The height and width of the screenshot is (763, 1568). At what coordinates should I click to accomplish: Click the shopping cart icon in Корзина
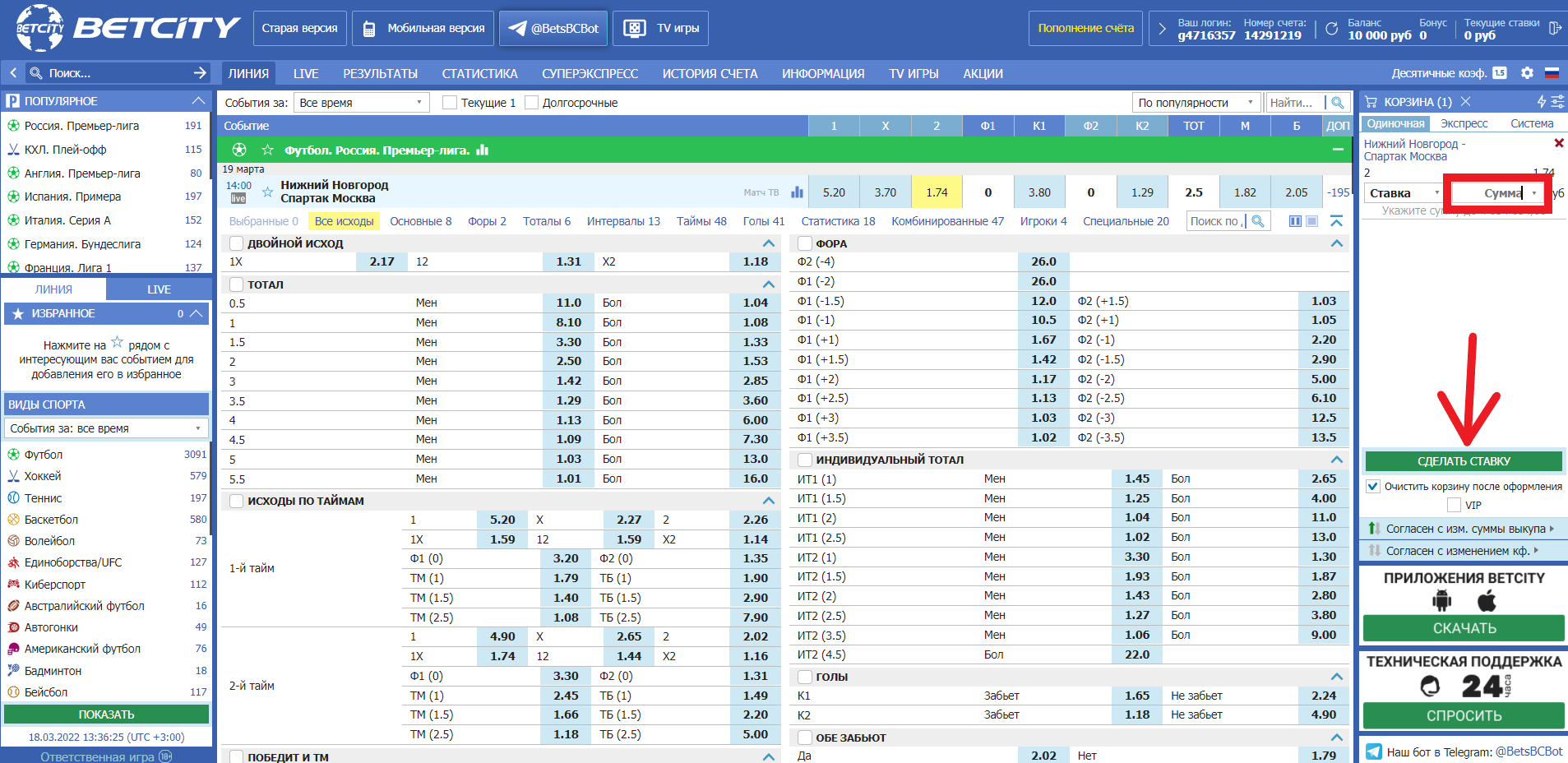[1371, 102]
